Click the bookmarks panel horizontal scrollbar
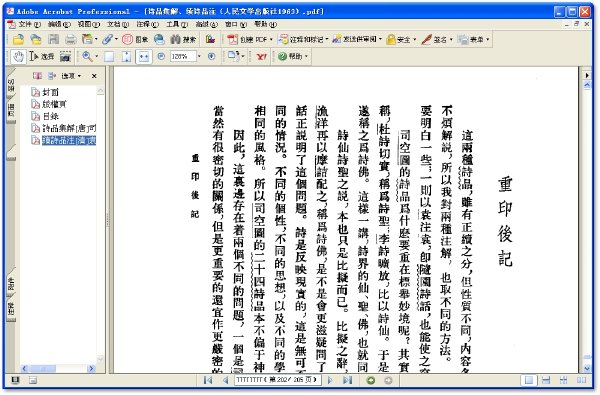Screen dimensions: 600x395 click(x=58, y=369)
